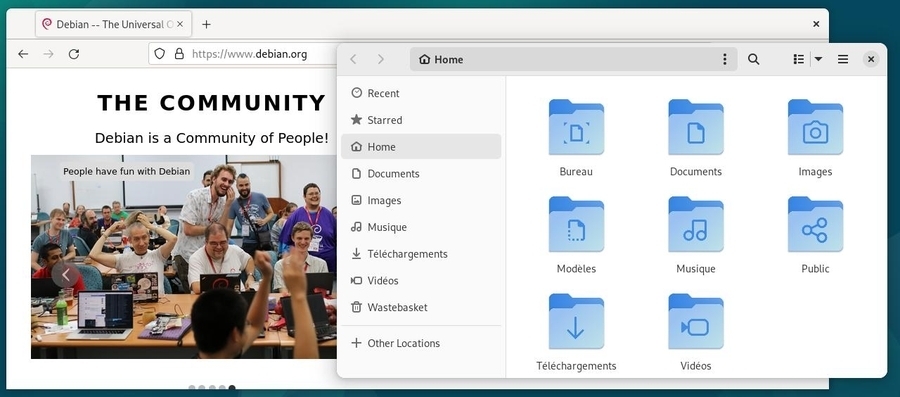
Task: Click the search icon in Files
Action: pos(754,59)
